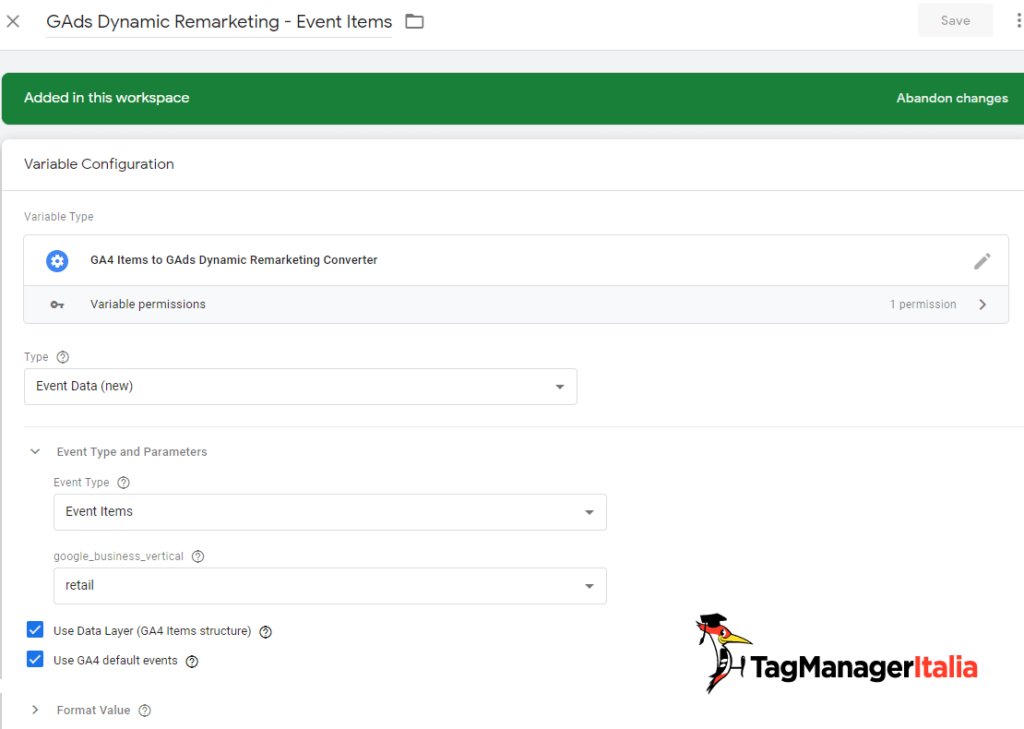The width and height of the screenshot is (1024, 729).
Task: Close the variable editor with the X icon
Action: pyautogui.click(x=13, y=22)
